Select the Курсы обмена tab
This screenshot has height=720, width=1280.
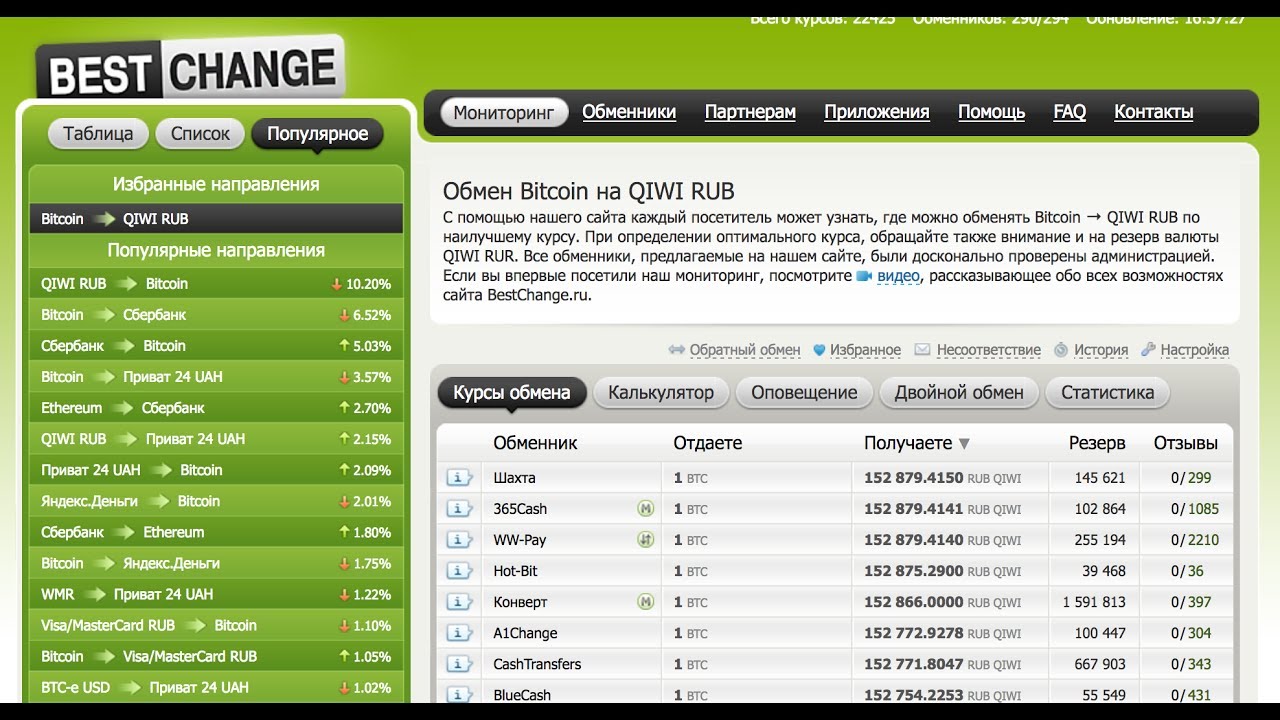[x=511, y=392]
